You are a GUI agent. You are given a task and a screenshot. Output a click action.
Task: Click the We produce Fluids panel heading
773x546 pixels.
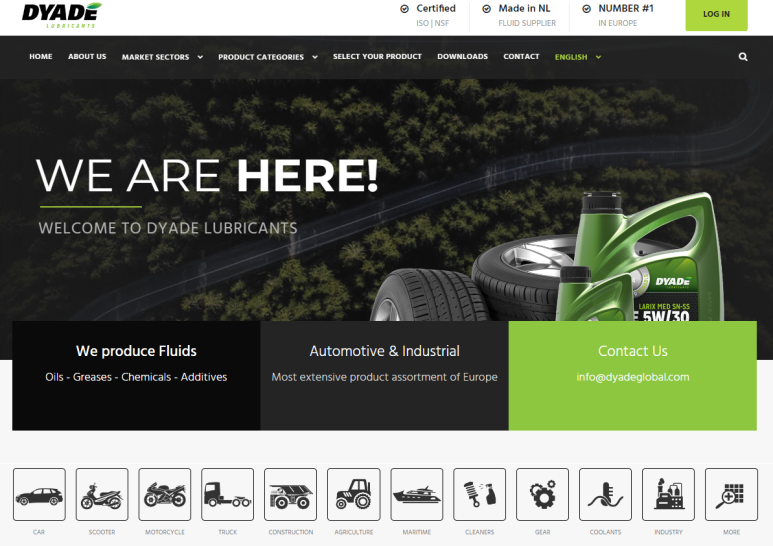tap(136, 351)
